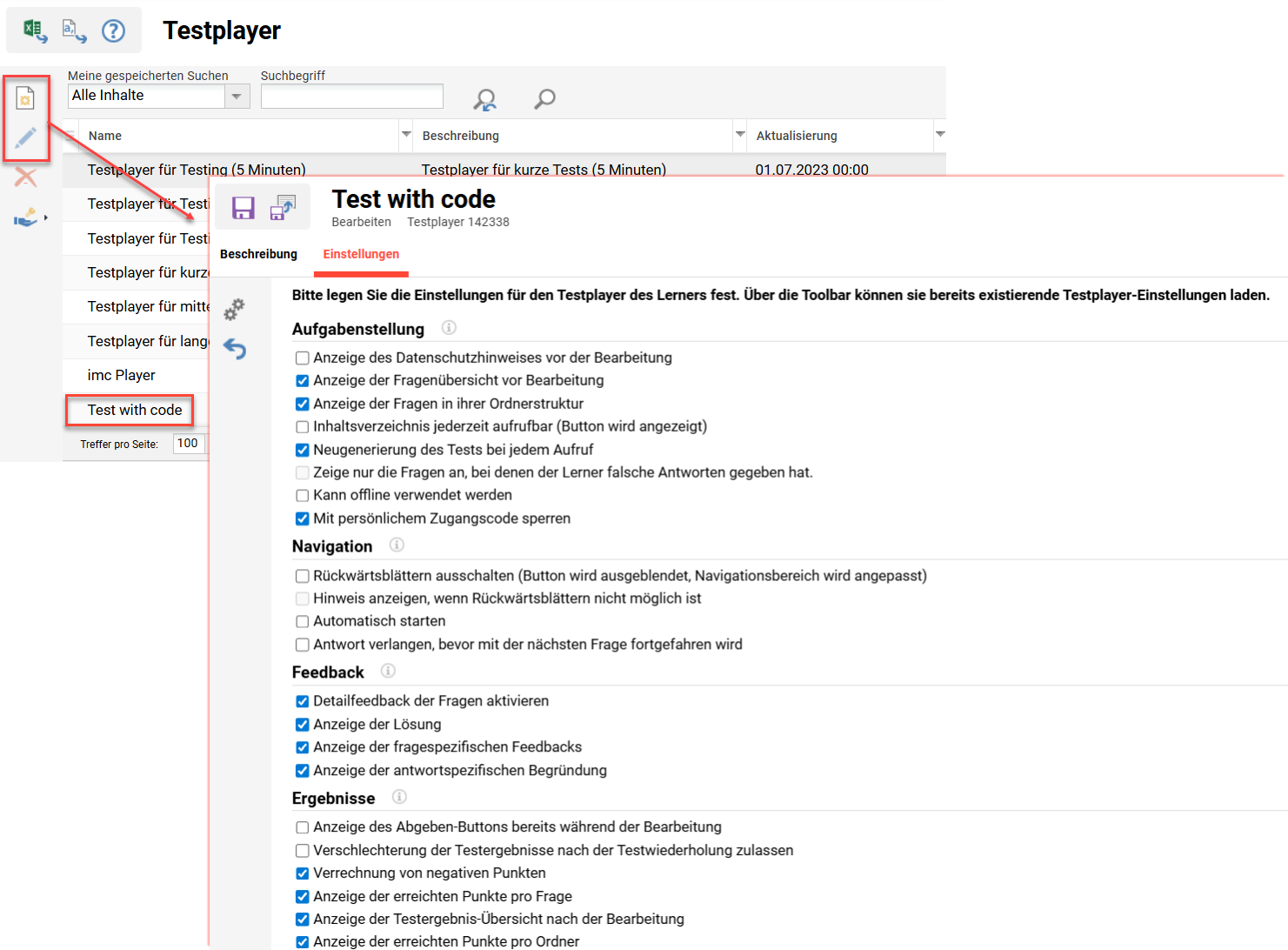The height and width of the screenshot is (950, 1288).
Task: Enable Inhaltsverzeichnis jederzeit aufrufbar checkbox
Action: point(302,426)
